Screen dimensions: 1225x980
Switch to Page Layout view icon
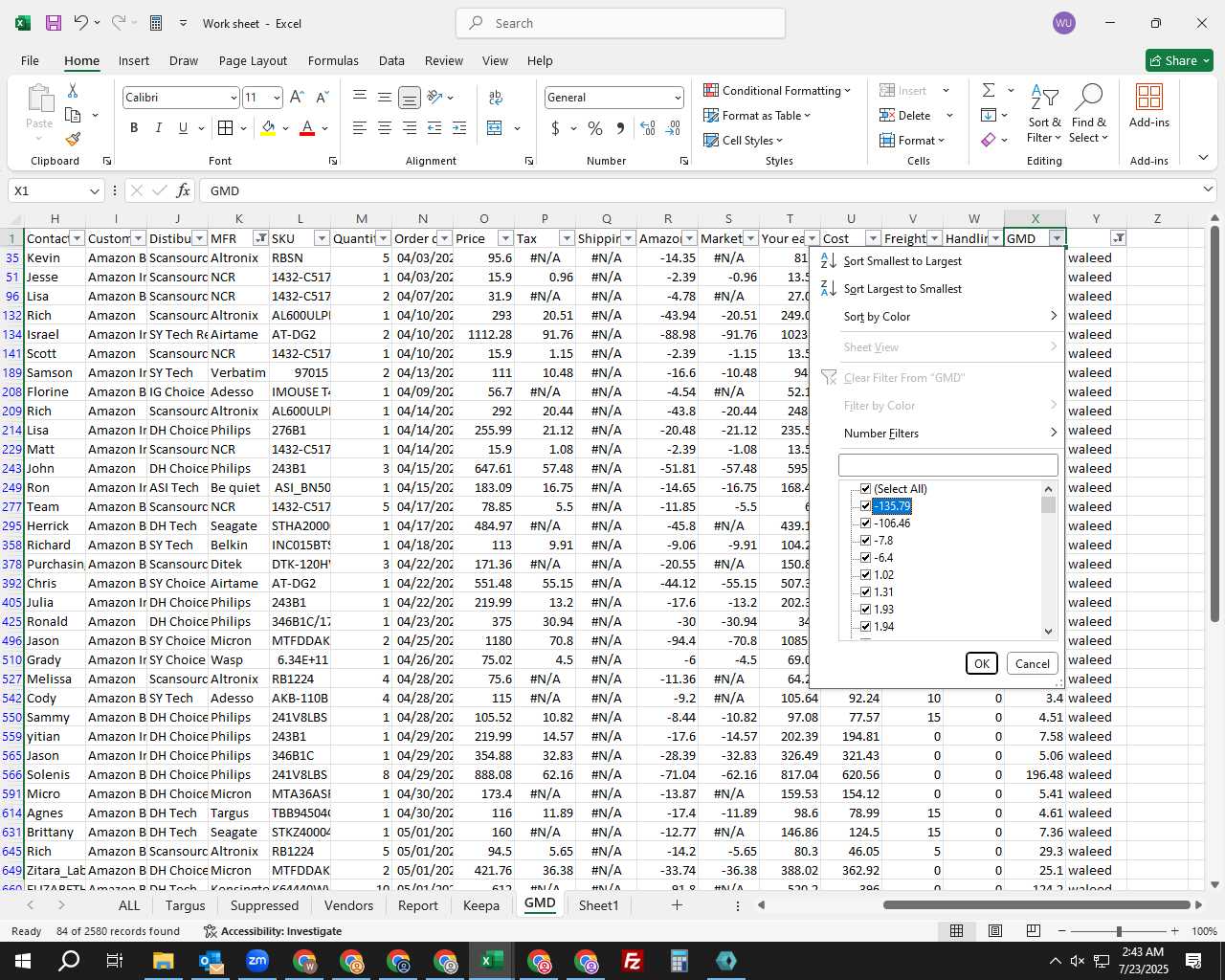994,930
